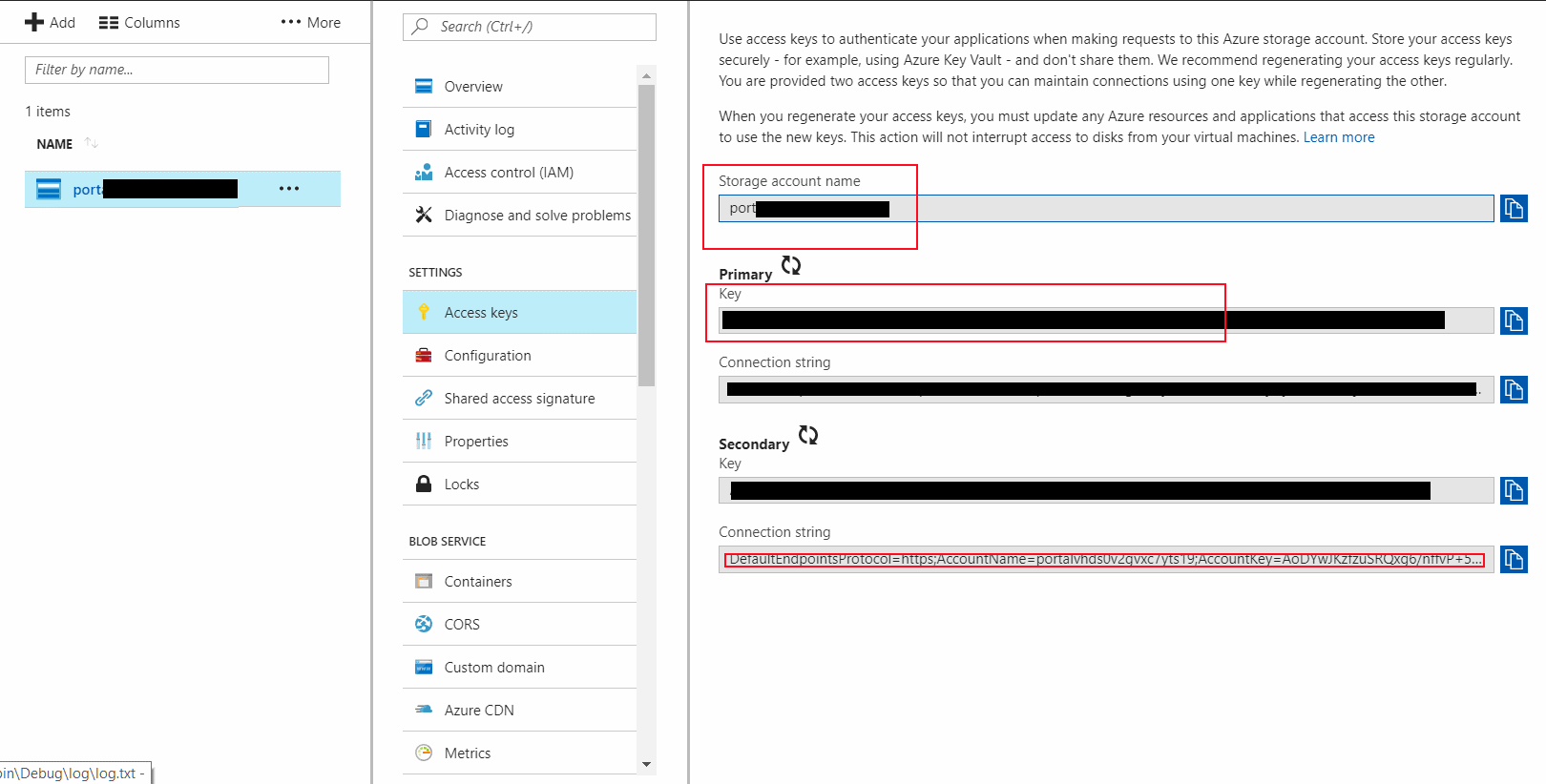Copy the Primary key
Image resolution: width=1546 pixels, height=784 pixels.
1514,320
